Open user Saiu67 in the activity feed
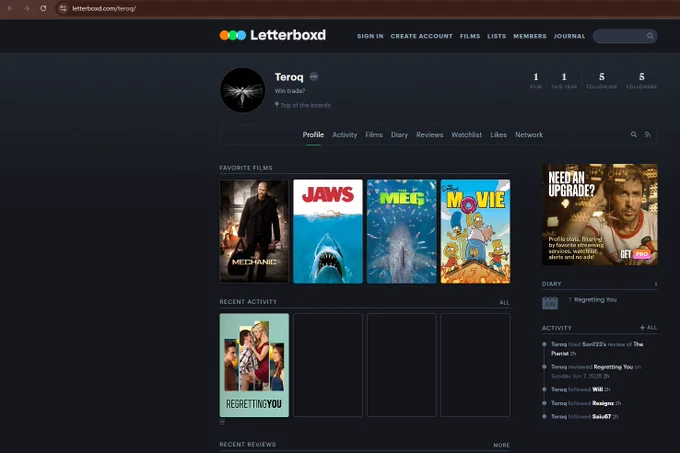The height and width of the screenshot is (453, 680). point(602,417)
